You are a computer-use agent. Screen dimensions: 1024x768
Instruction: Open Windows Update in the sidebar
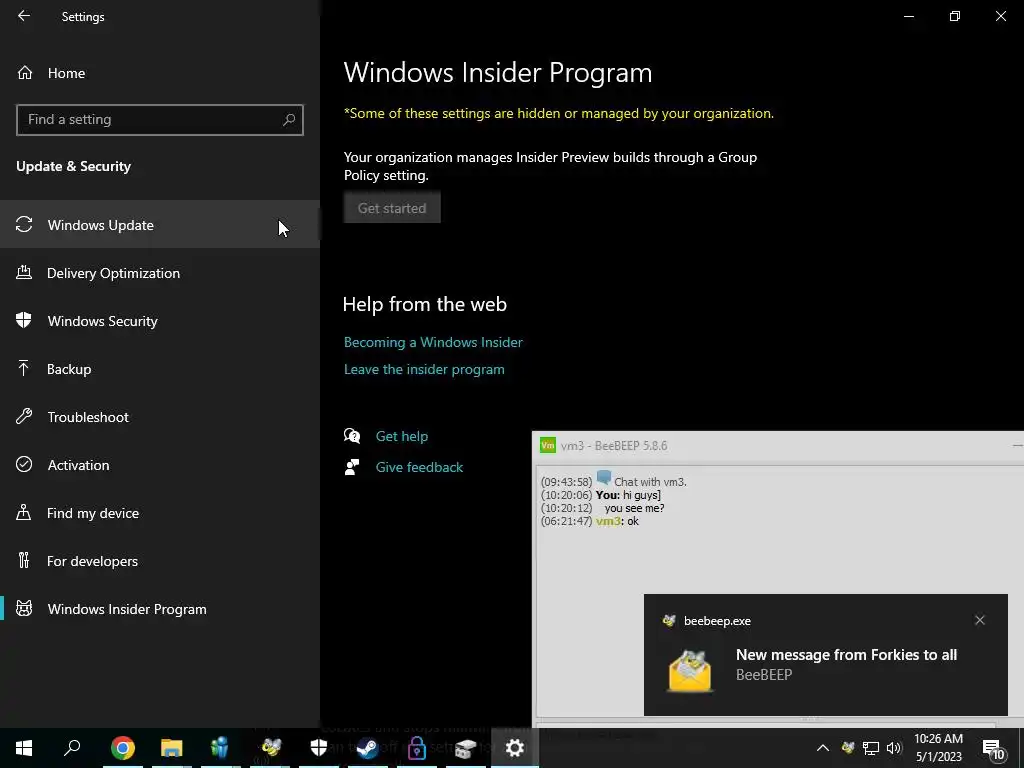(x=159, y=225)
